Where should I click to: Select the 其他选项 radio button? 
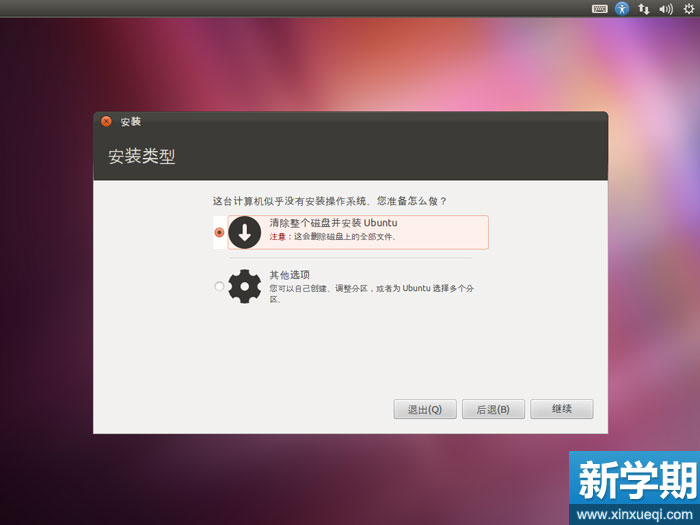click(x=219, y=286)
